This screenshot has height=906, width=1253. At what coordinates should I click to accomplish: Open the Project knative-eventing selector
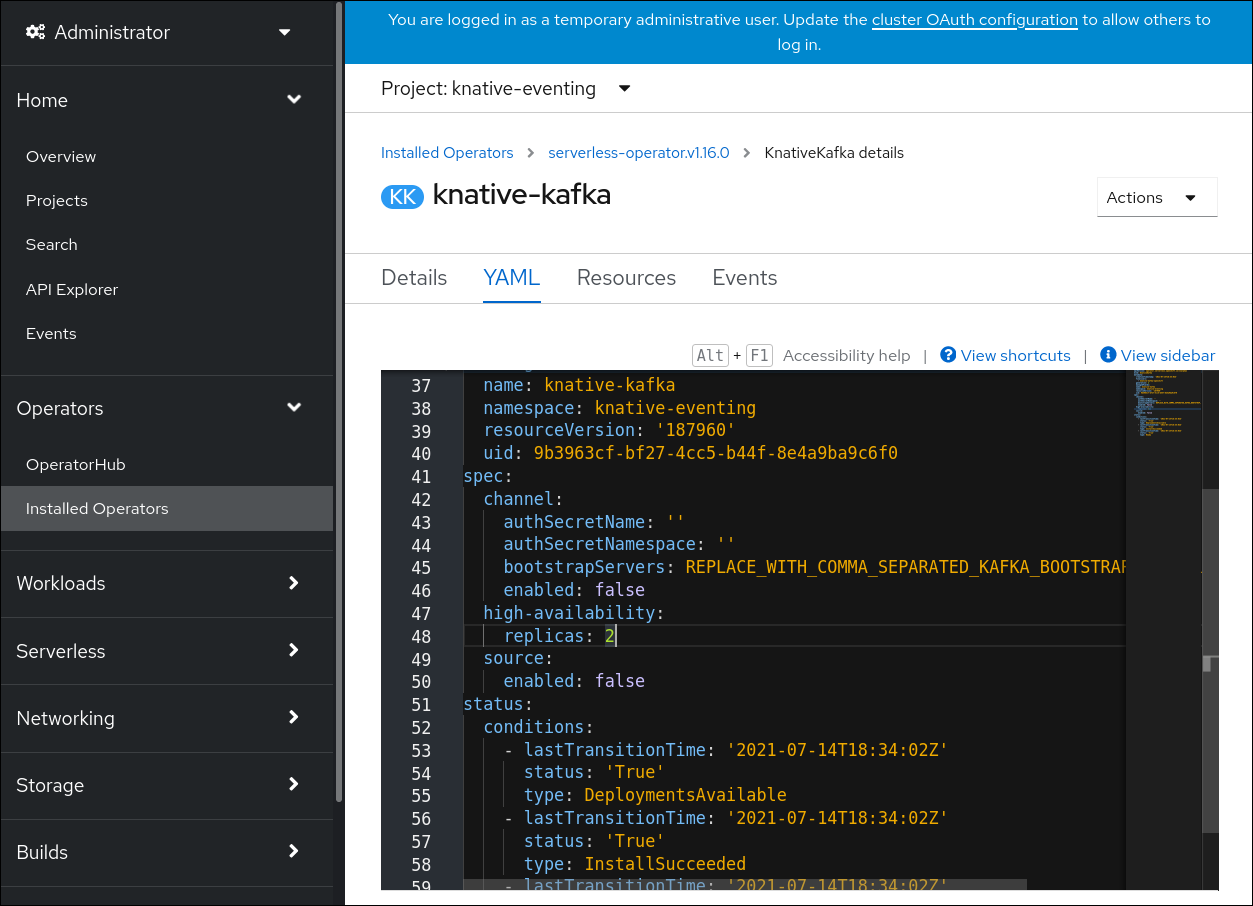tap(505, 89)
